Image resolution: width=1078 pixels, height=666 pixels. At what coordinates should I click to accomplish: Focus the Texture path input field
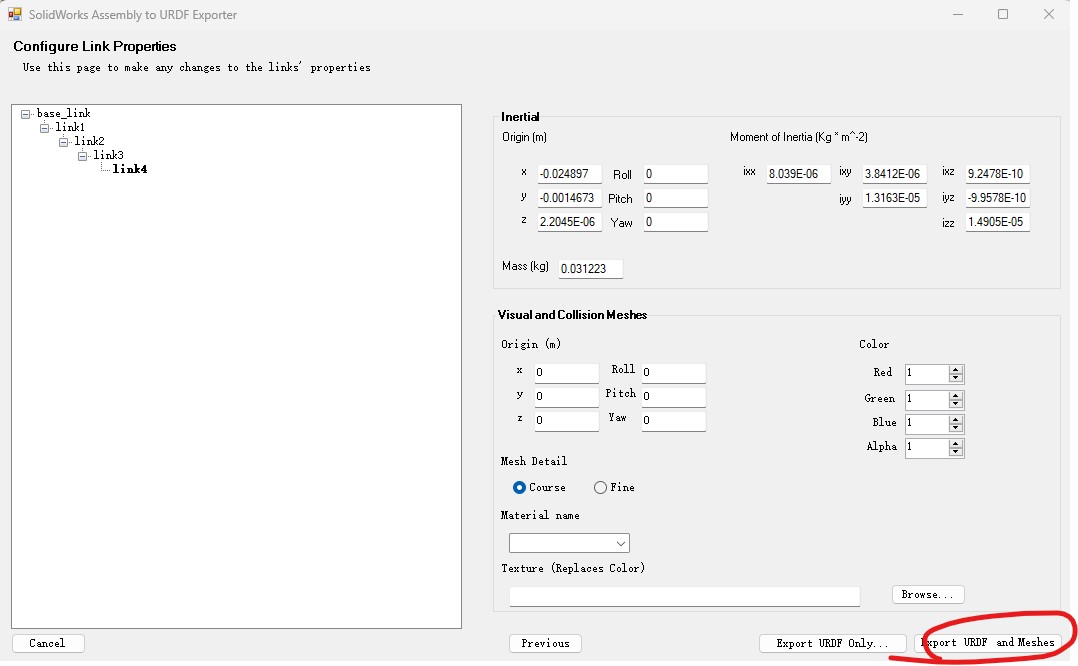pyautogui.click(x=684, y=597)
